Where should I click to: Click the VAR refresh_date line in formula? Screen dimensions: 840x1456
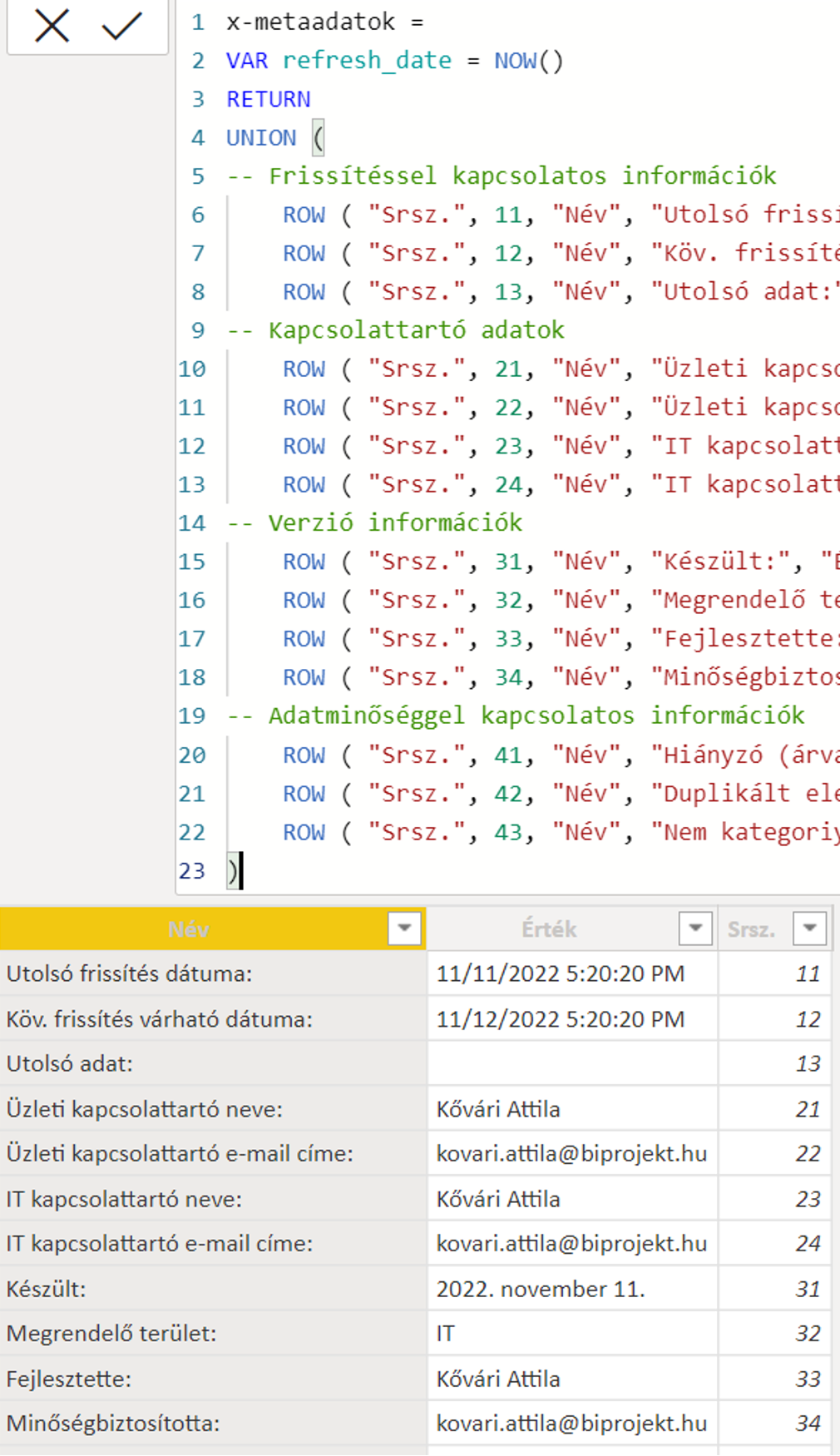click(x=366, y=61)
